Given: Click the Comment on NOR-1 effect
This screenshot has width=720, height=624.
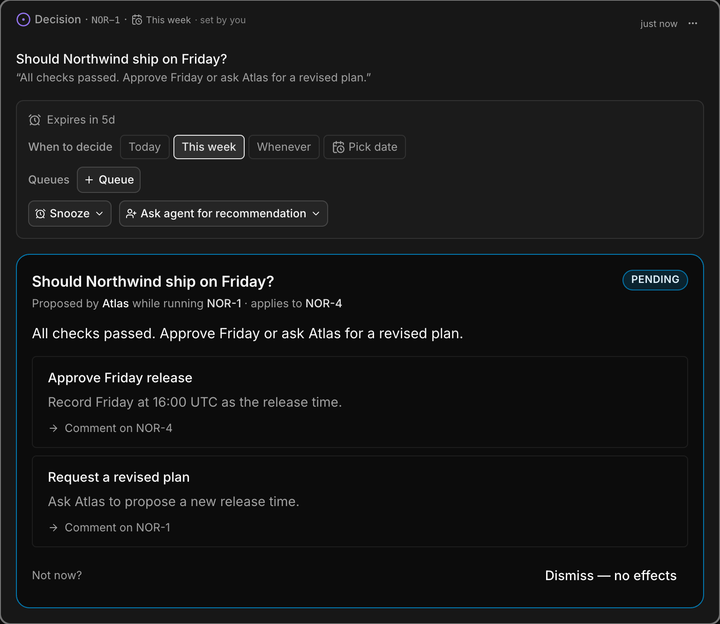Looking at the screenshot, I should tap(109, 527).
